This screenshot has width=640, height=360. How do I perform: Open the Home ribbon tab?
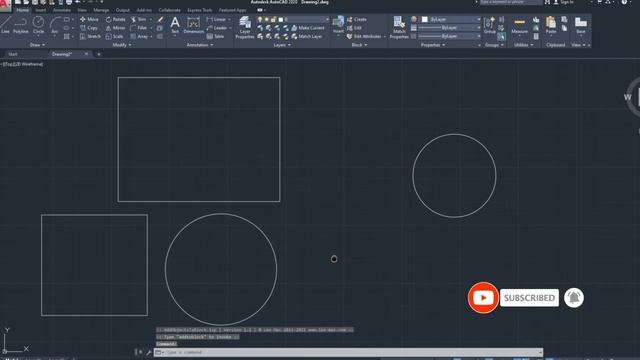click(22, 10)
